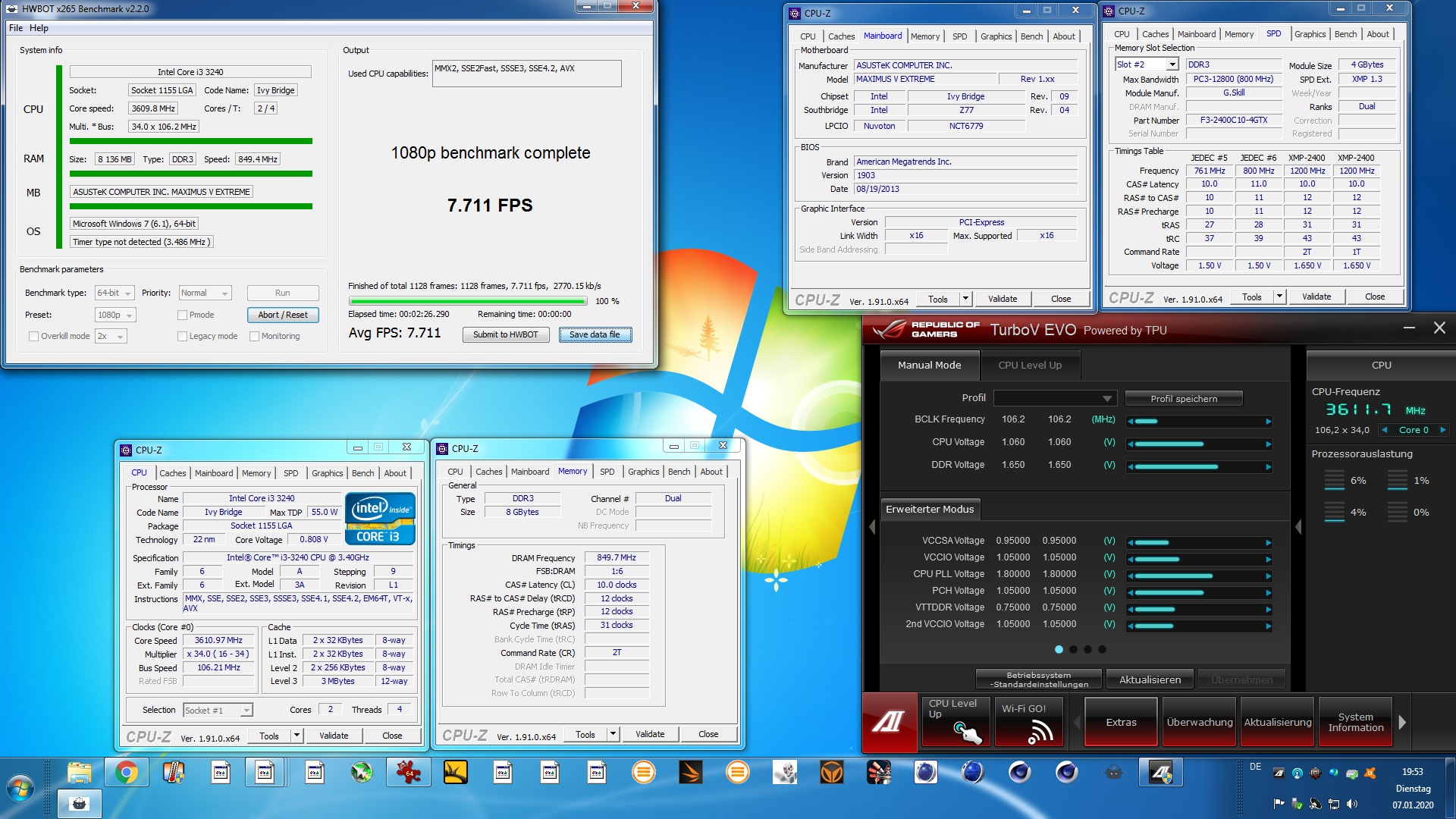Open File menu in HWBOT x265
Screen dimensions: 1456x819
pos(16,28)
